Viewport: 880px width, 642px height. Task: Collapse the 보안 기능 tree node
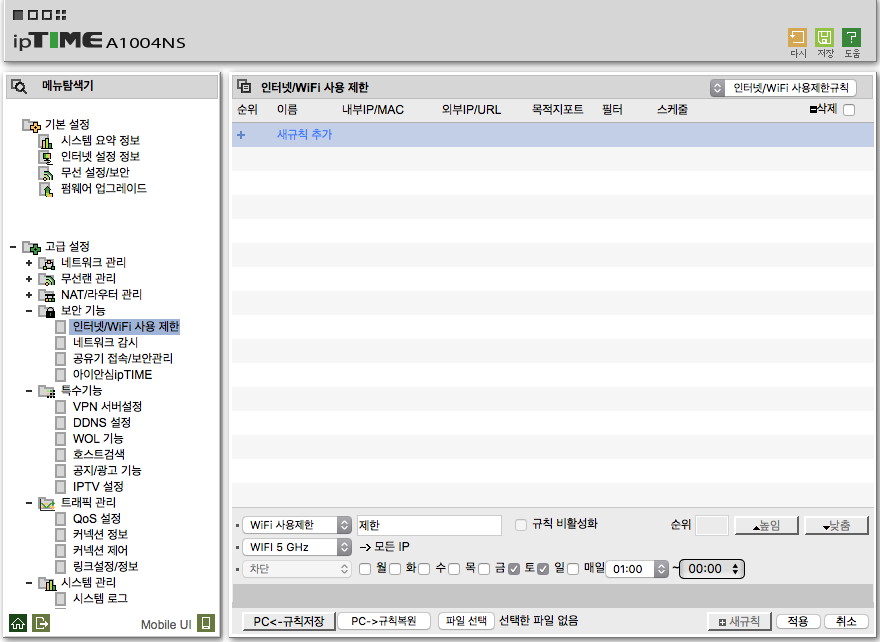pyautogui.click(x=29, y=311)
